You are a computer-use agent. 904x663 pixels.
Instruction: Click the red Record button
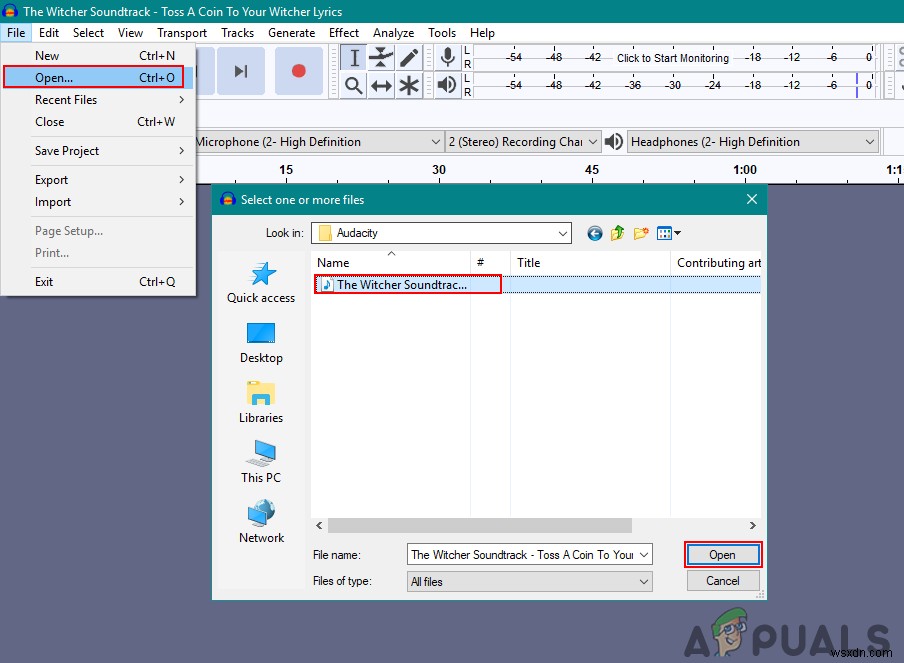tap(299, 71)
